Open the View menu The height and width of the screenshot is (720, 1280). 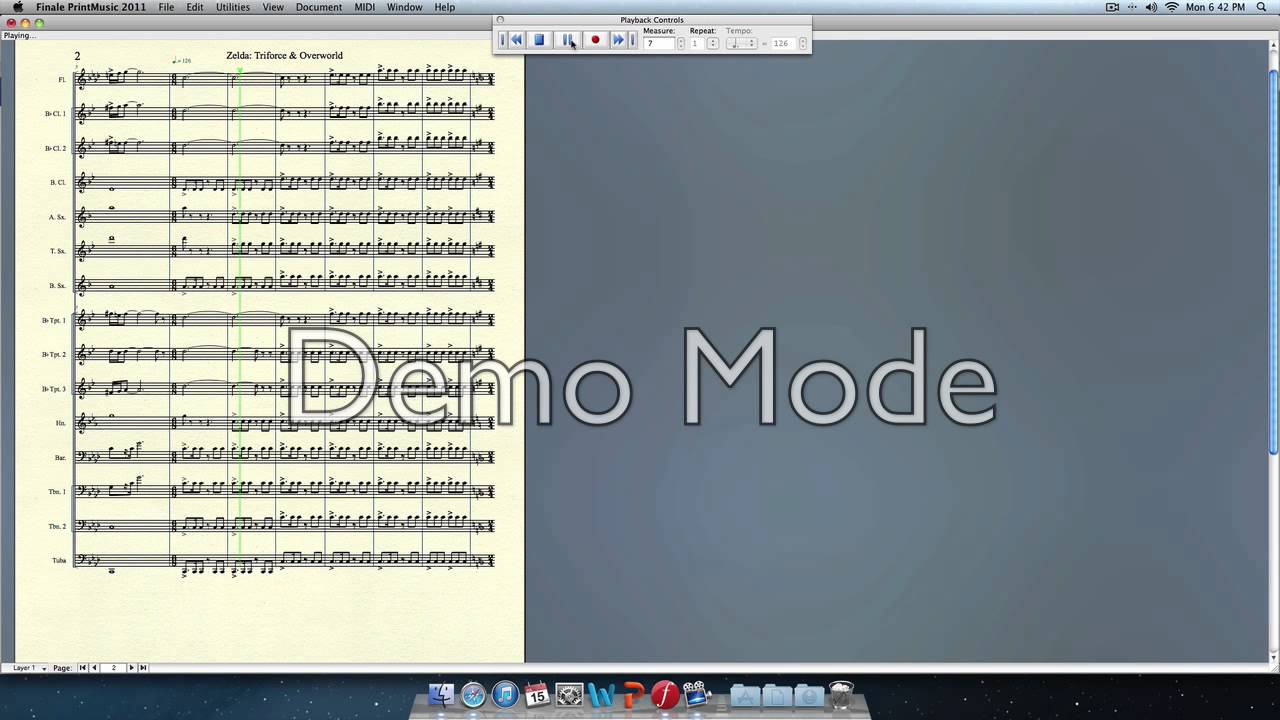pos(273,7)
